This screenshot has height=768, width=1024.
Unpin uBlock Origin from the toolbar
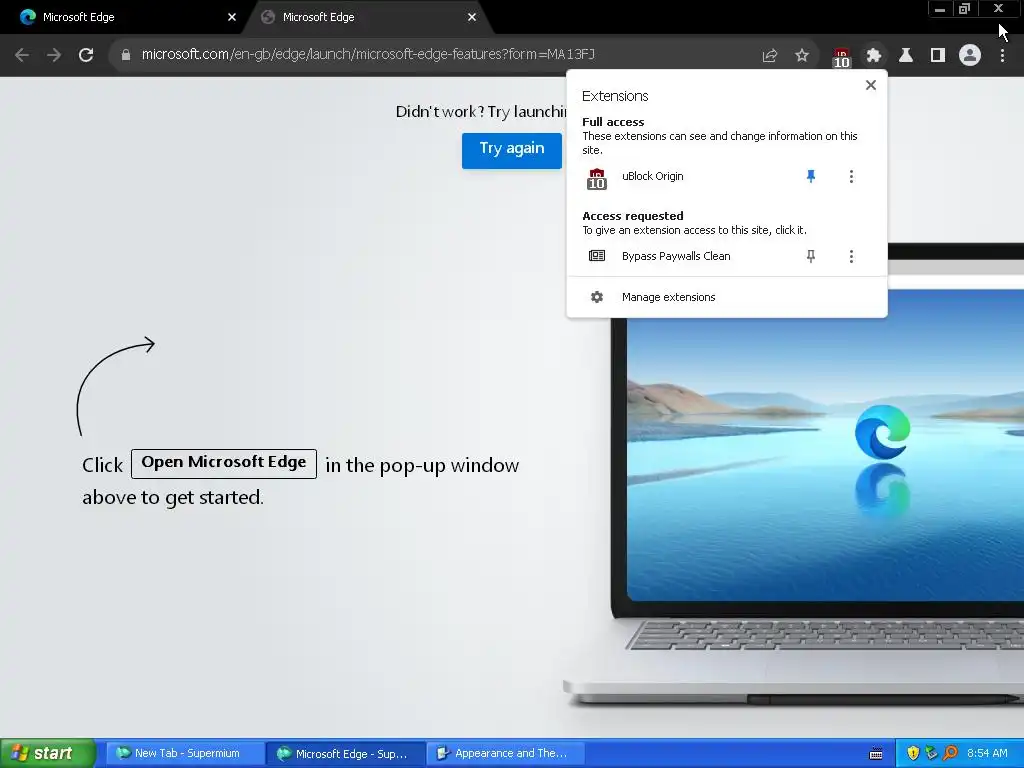(x=810, y=176)
